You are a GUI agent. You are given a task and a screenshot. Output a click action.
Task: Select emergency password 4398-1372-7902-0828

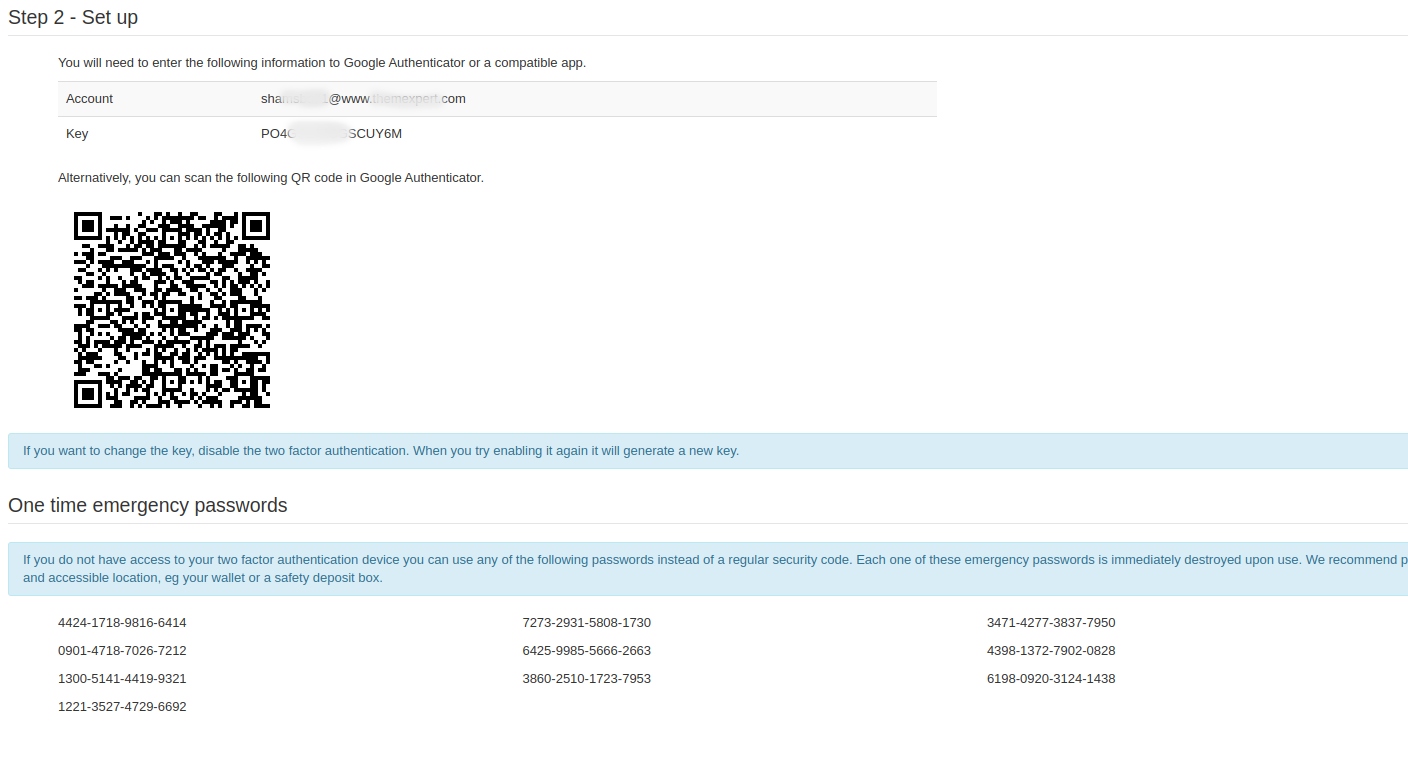[1051, 650]
